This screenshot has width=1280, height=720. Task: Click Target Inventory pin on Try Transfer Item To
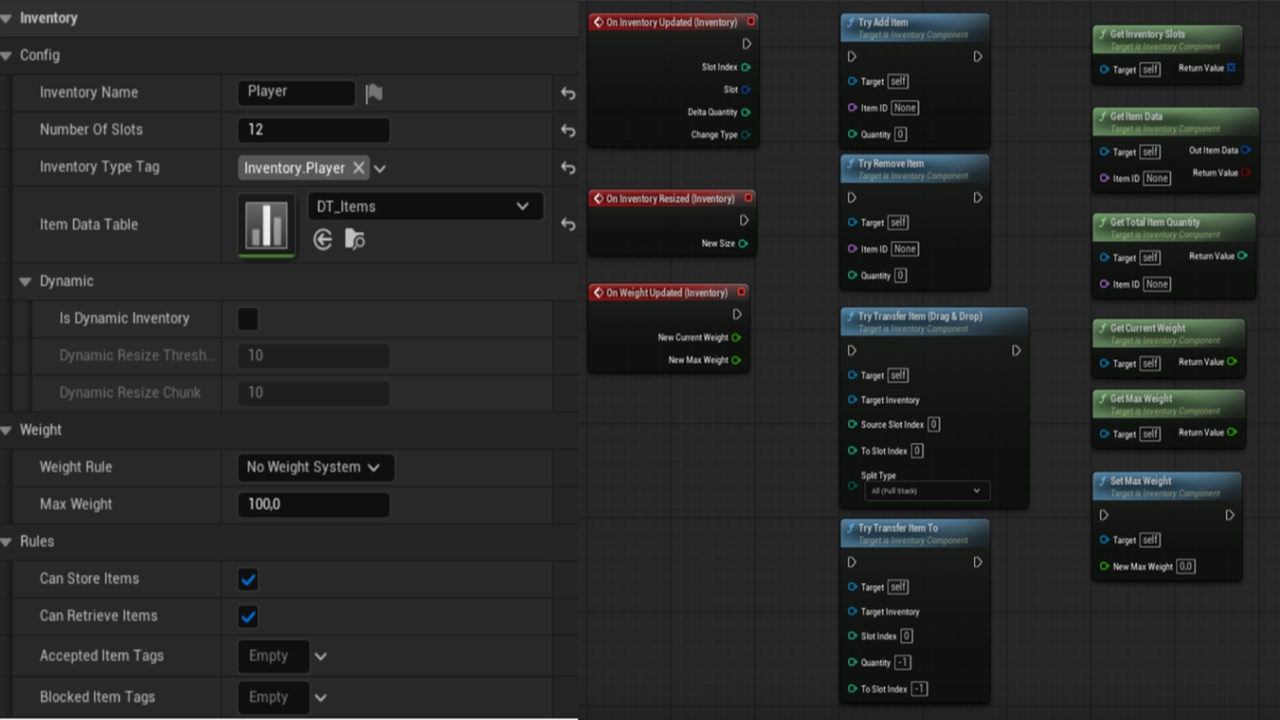pos(852,611)
